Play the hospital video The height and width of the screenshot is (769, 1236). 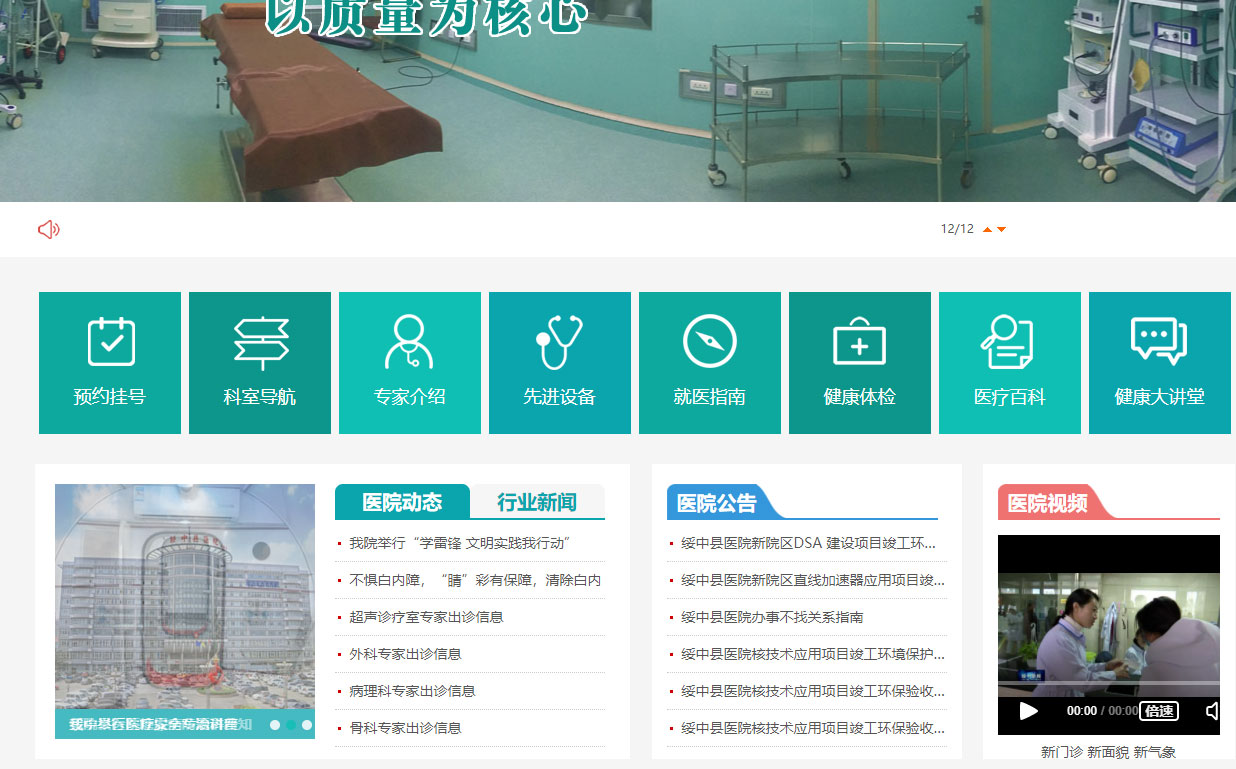(x=1029, y=711)
